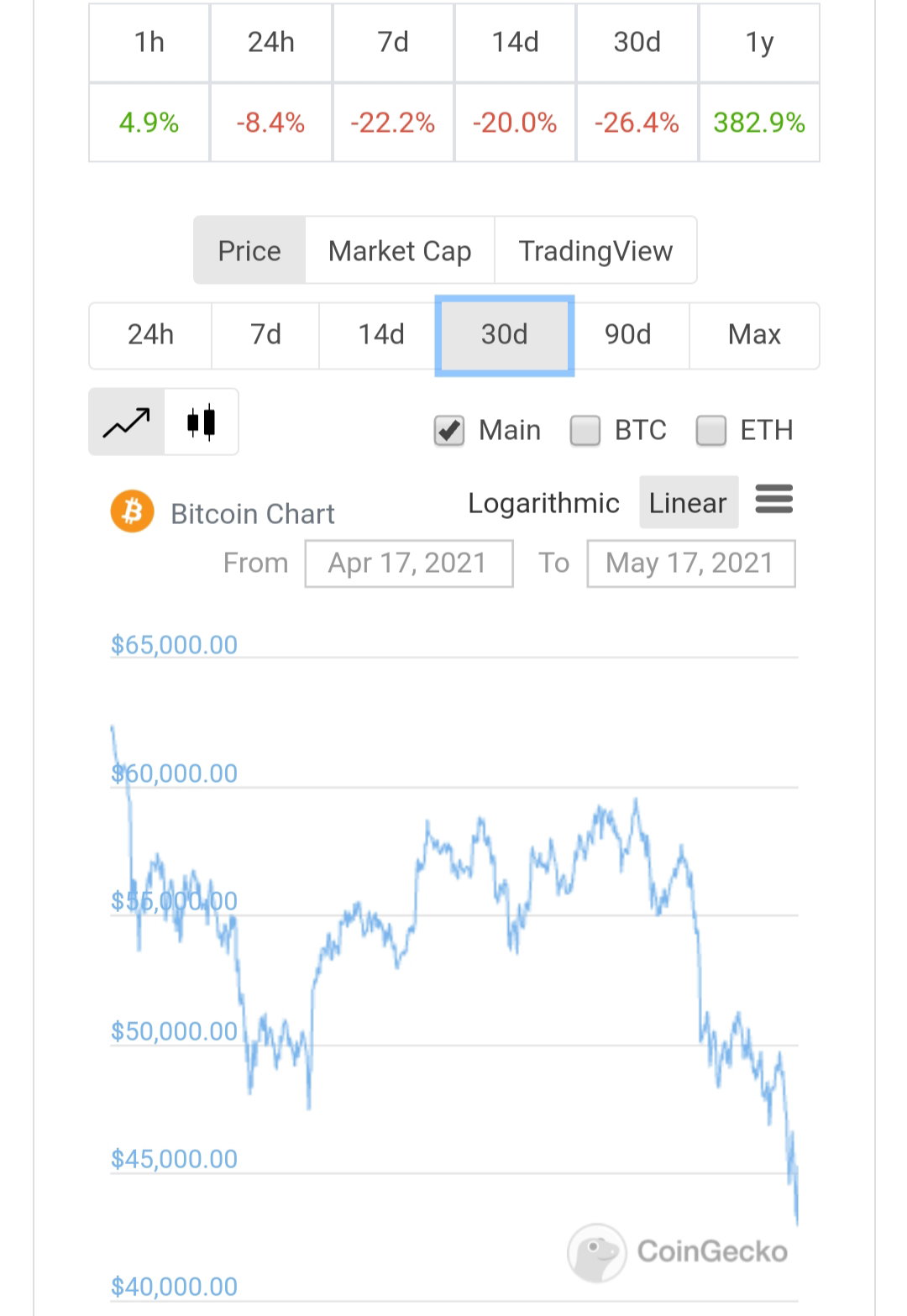Select the Price tab
The width and height of the screenshot is (907, 1316).
tap(249, 250)
